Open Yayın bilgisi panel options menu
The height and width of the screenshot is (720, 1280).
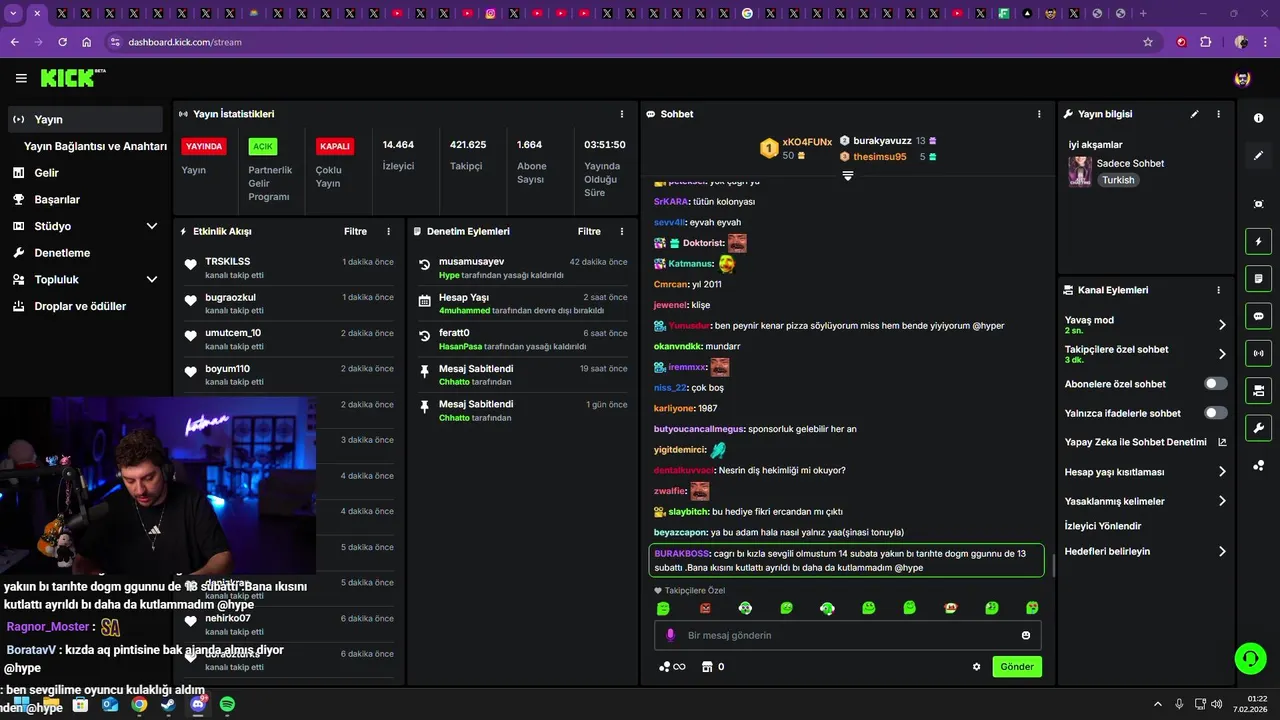[1218, 114]
